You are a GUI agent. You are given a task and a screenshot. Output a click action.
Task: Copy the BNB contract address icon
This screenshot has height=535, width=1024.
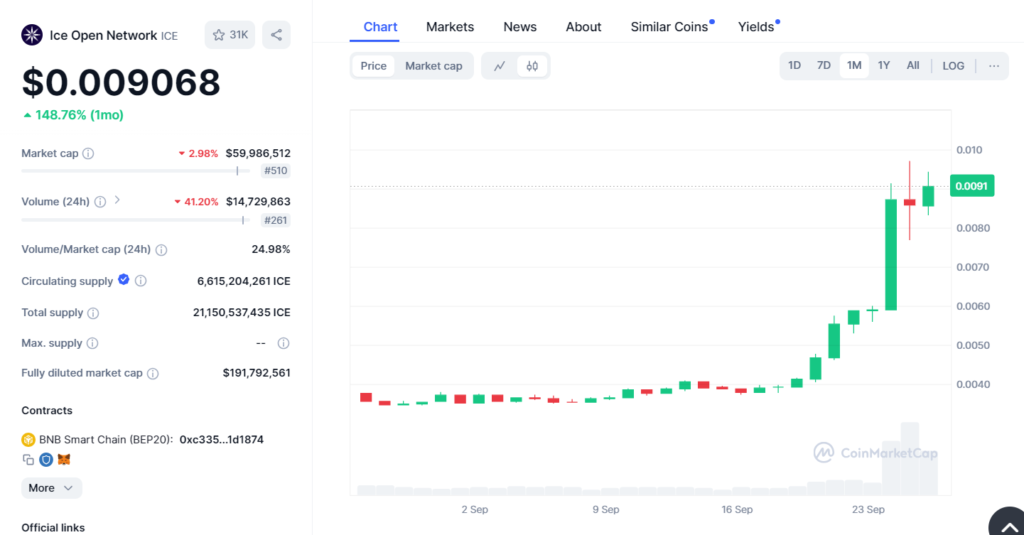click(x=28, y=460)
